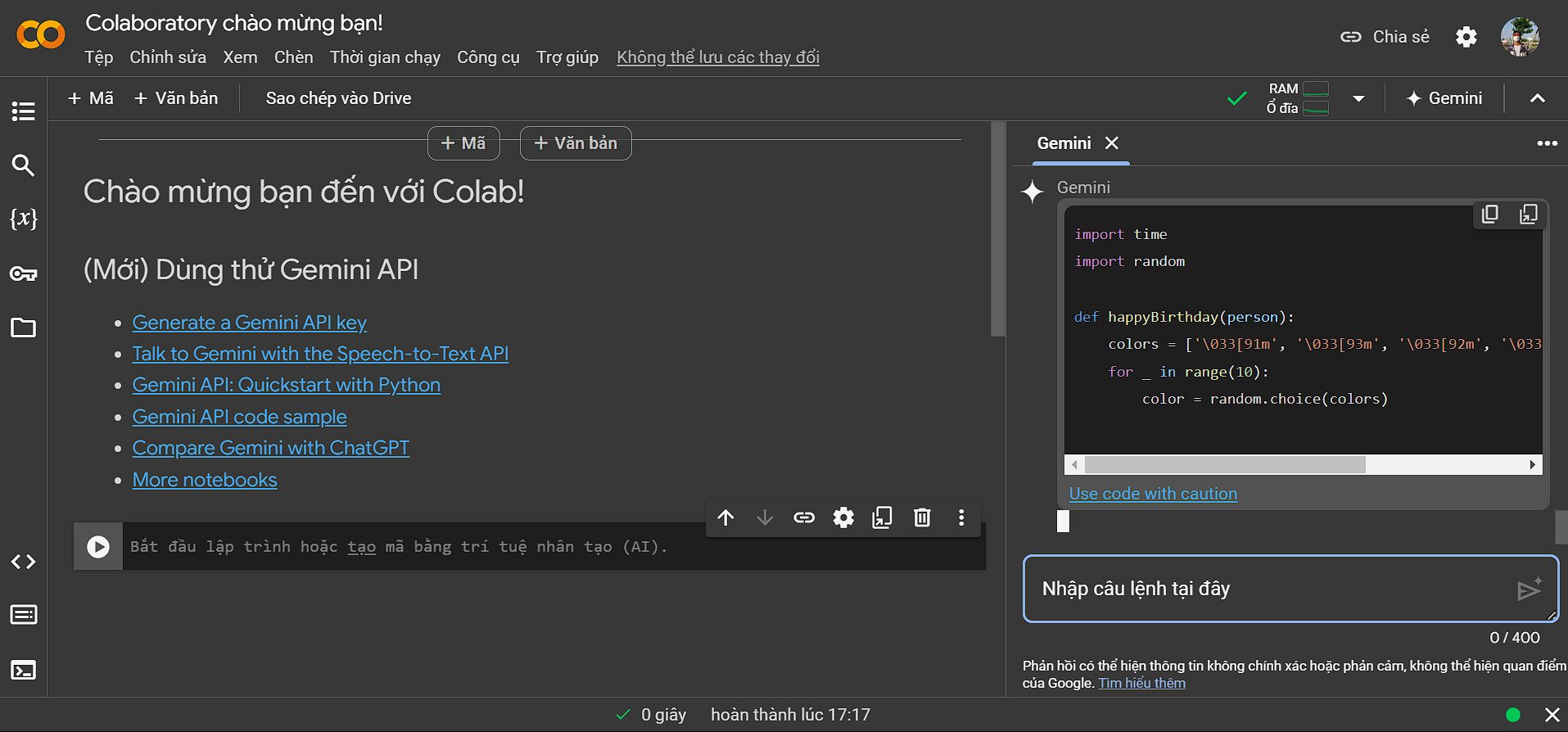Open the secrets key panel
The image size is (1568, 732).
click(23, 273)
